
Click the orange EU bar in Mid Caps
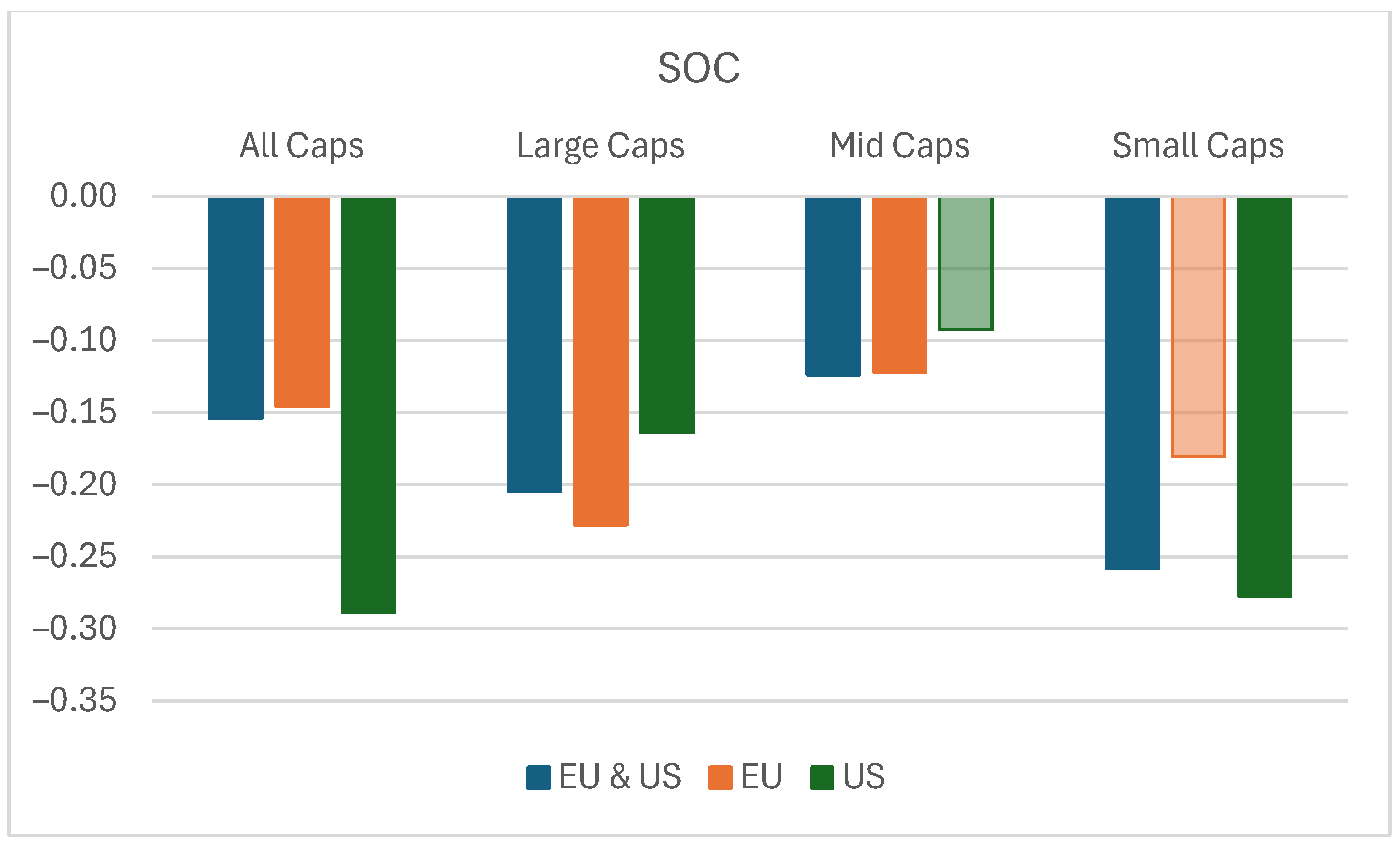click(x=899, y=285)
